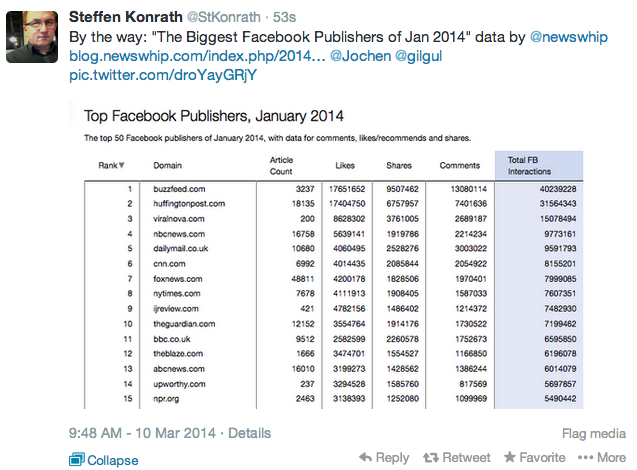Open the @gilgul mention
This screenshot has width=637, height=470.
pos(418,56)
